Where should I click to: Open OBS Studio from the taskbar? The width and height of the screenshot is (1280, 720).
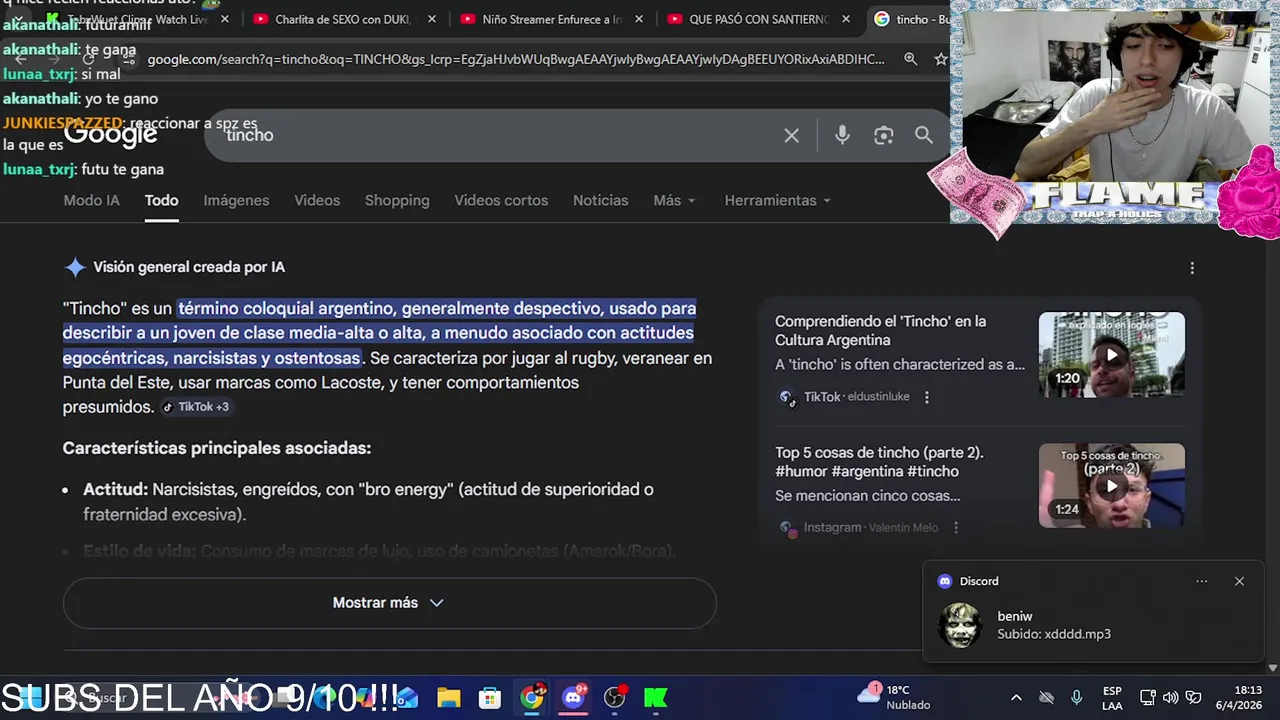(615, 698)
